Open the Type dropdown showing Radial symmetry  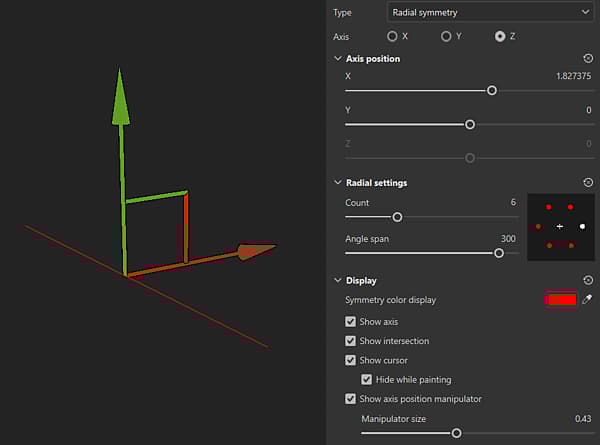(x=491, y=12)
